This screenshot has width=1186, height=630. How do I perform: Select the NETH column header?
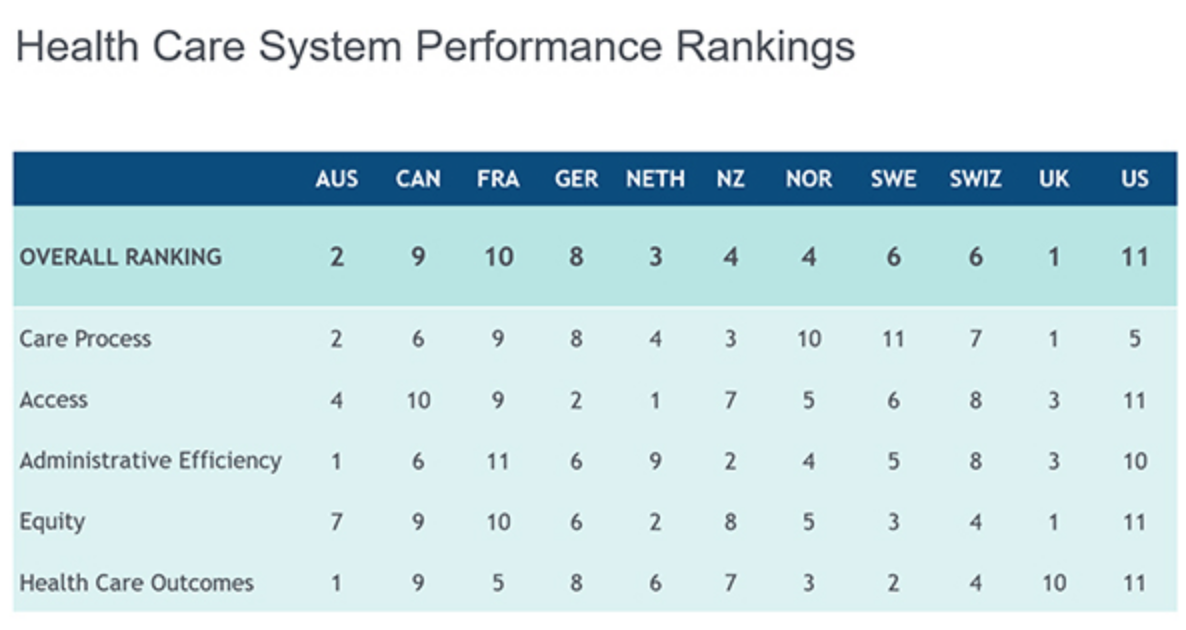[655, 180]
